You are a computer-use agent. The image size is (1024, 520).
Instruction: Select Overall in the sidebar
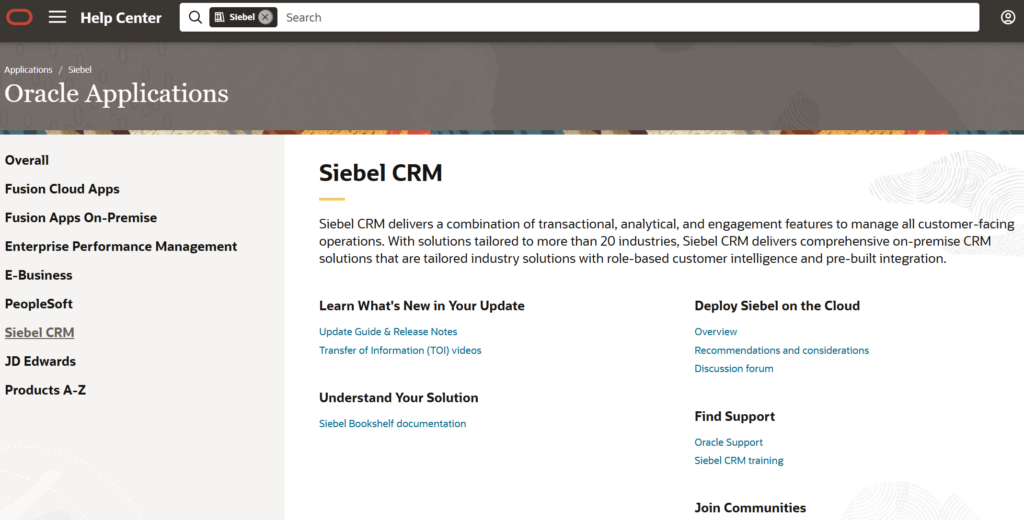[27, 160]
